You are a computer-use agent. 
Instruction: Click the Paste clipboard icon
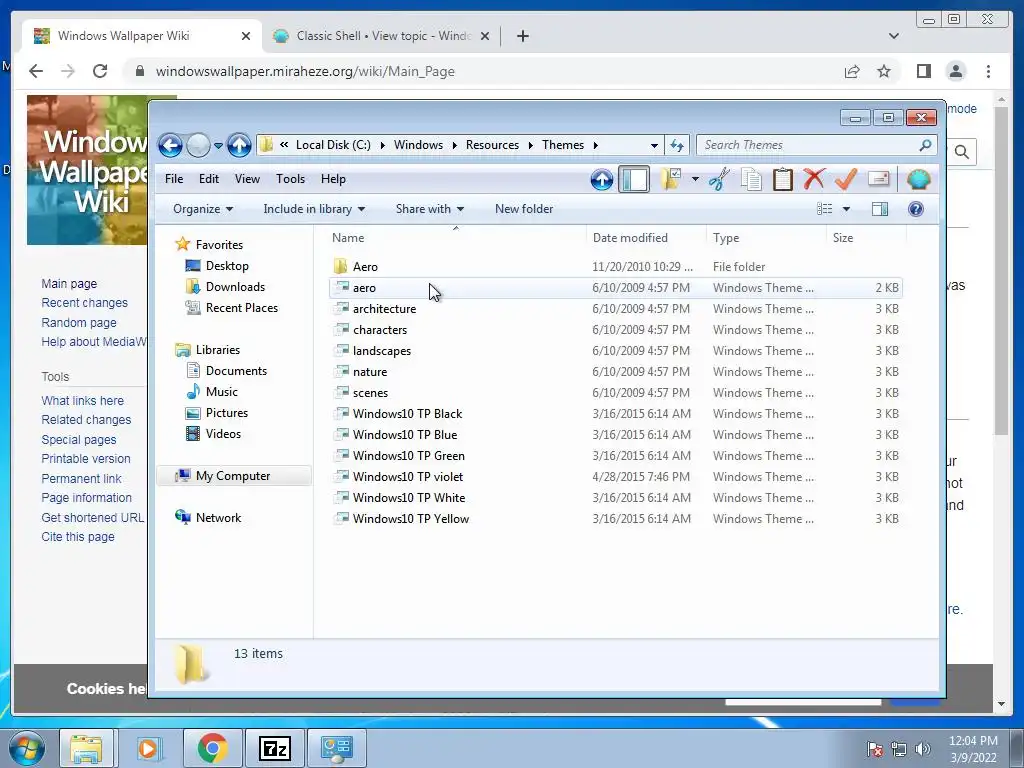[x=782, y=179]
